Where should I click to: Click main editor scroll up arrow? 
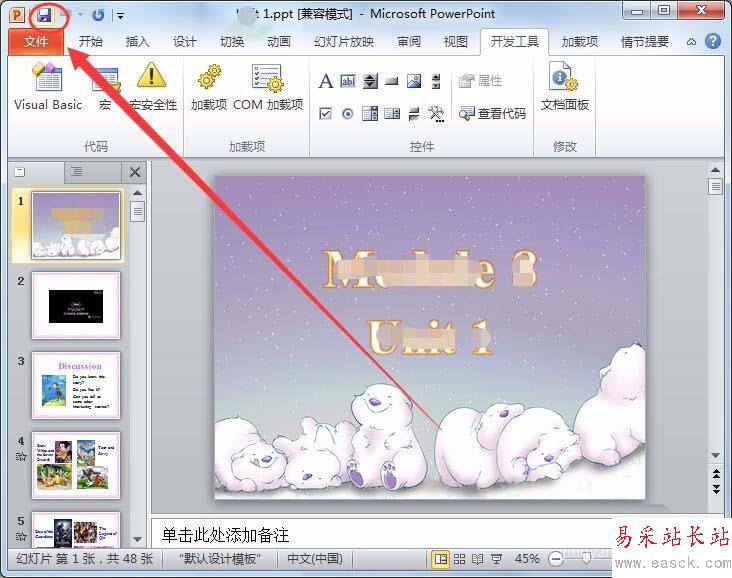tap(715, 169)
